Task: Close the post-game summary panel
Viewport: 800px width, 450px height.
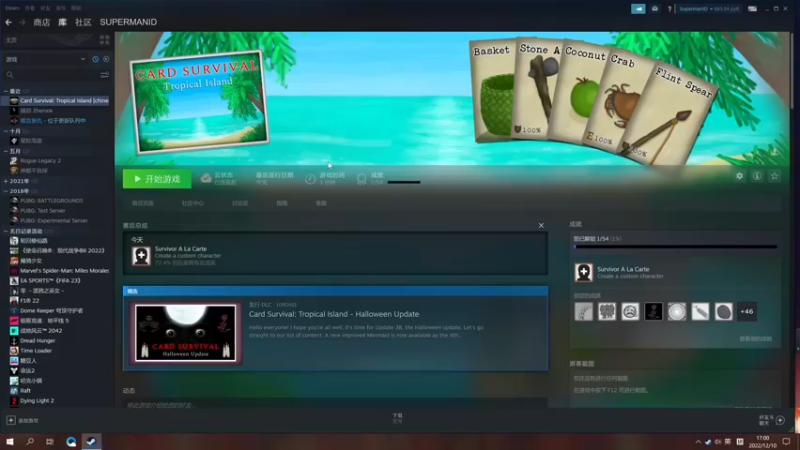Action: click(541, 226)
